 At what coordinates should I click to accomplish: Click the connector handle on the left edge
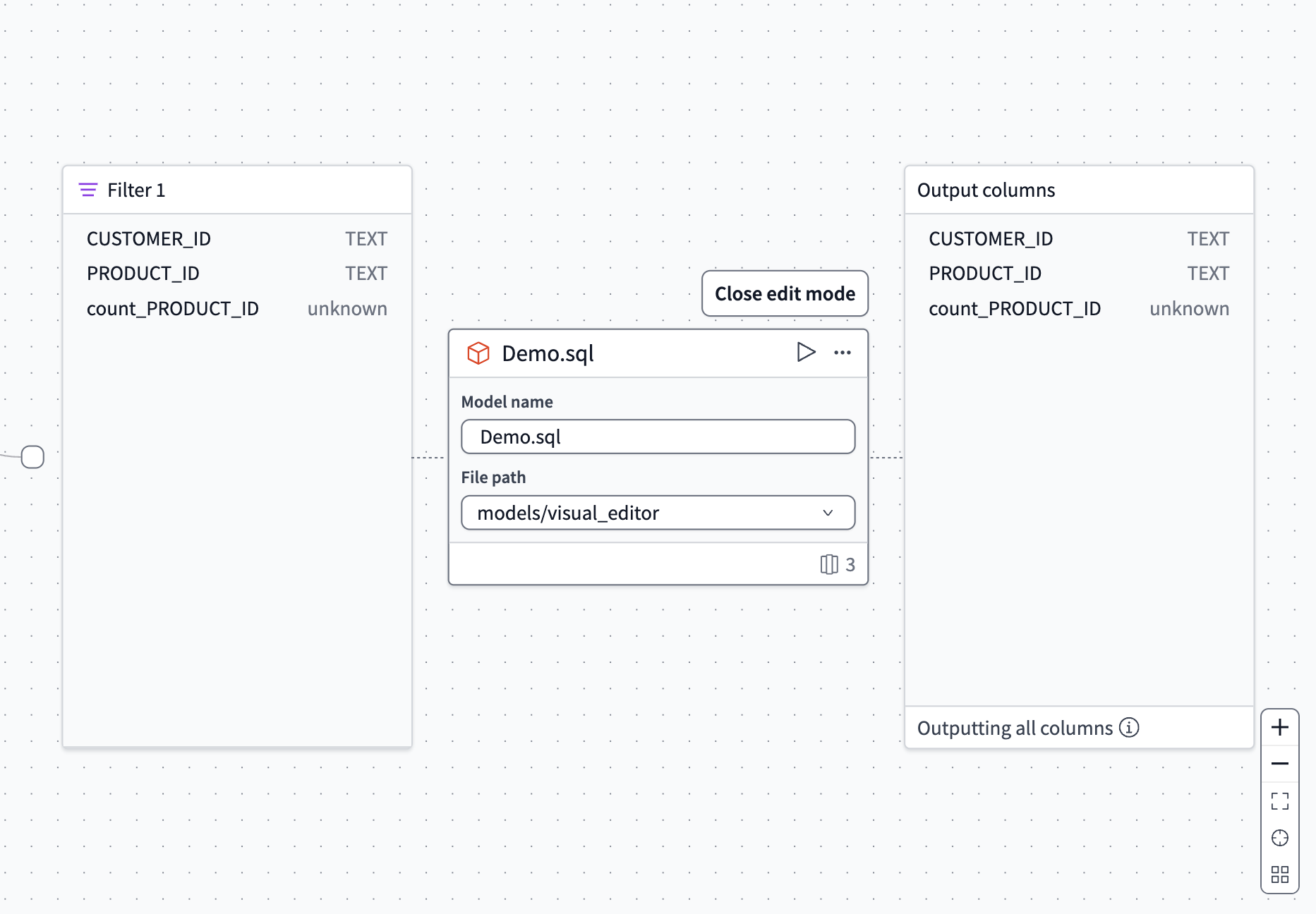(31, 456)
